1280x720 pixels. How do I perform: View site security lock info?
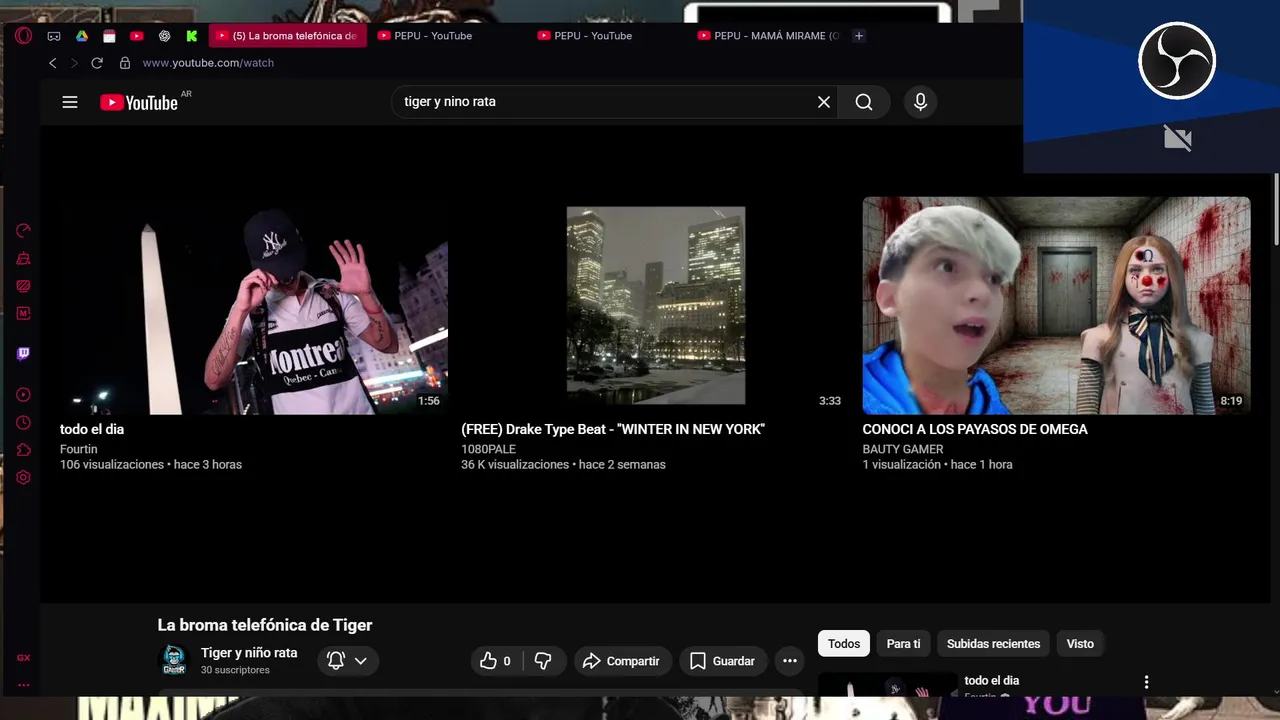125,63
